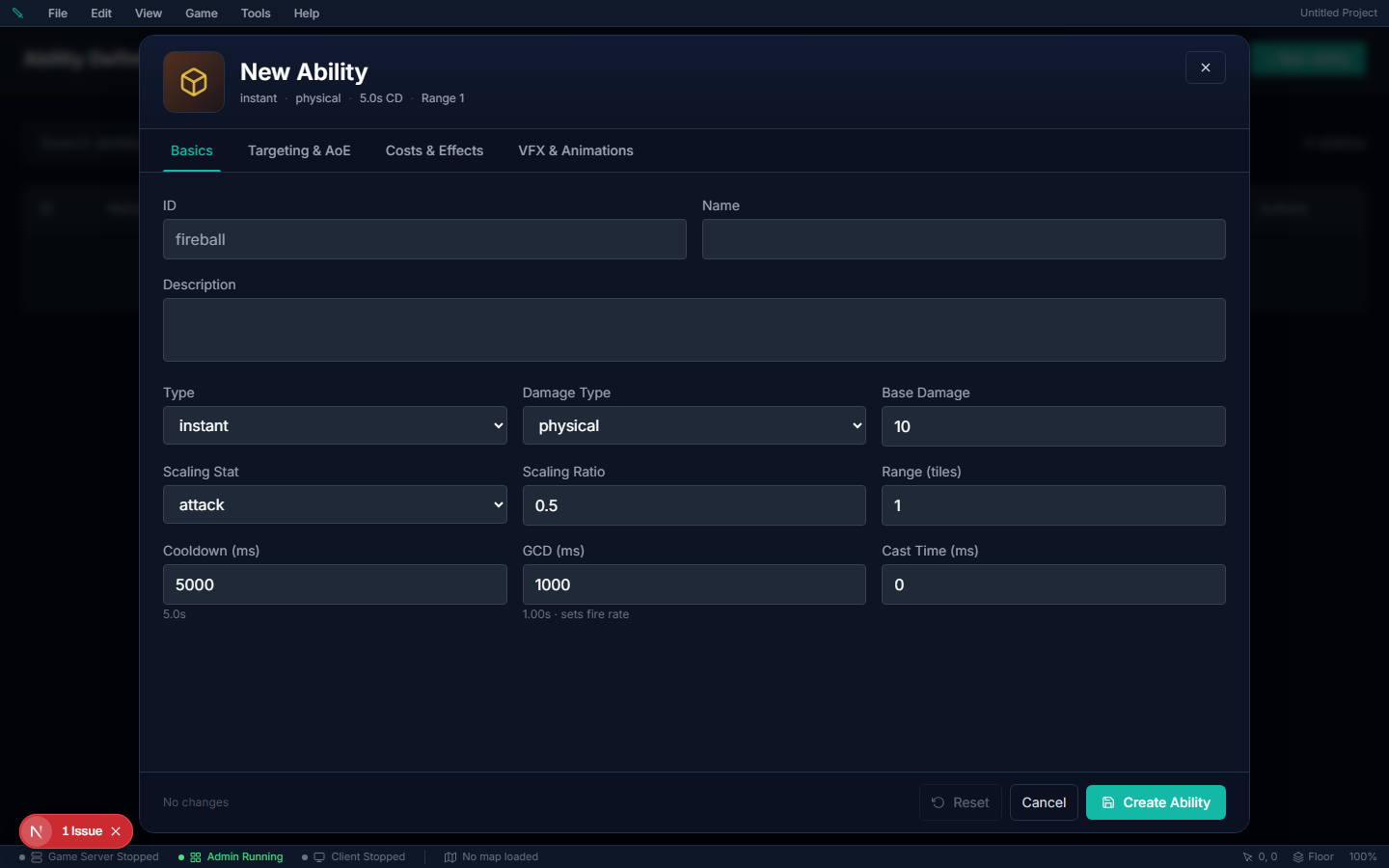1389x868 pixels.
Task: Open the Help menu
Action: 307,14
